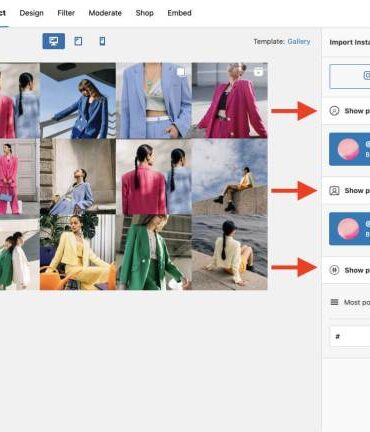Open the blue blazer on stairs photo
Screen dimensions: 370x432
click(x=78, y=100)
